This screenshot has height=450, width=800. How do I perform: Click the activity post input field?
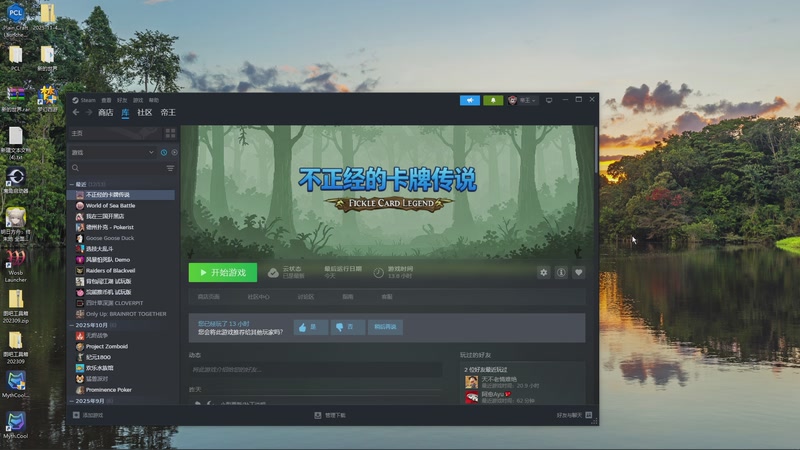315,369
